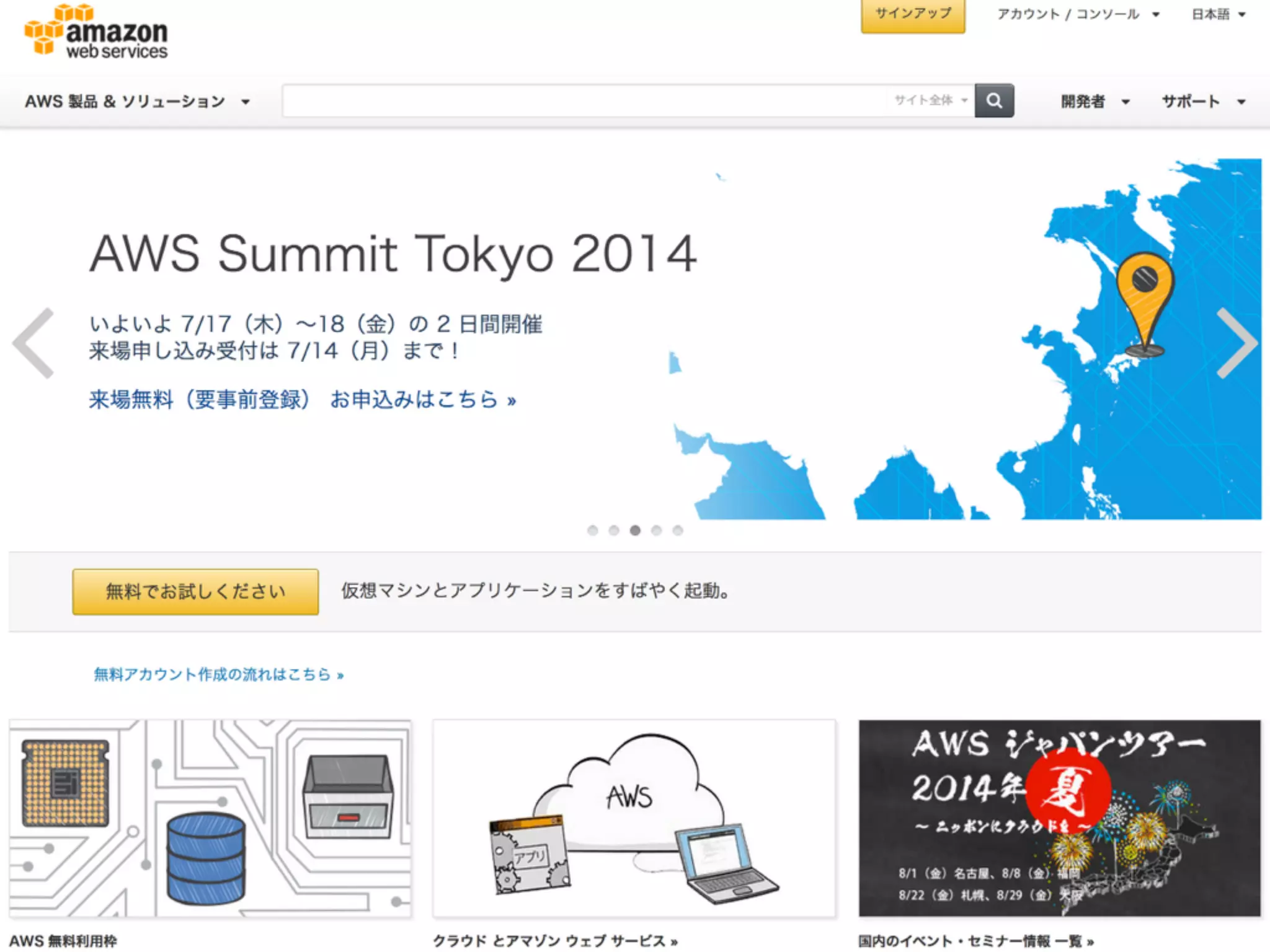Click the Amazon Web Services logo

click(x=96, y=32)
